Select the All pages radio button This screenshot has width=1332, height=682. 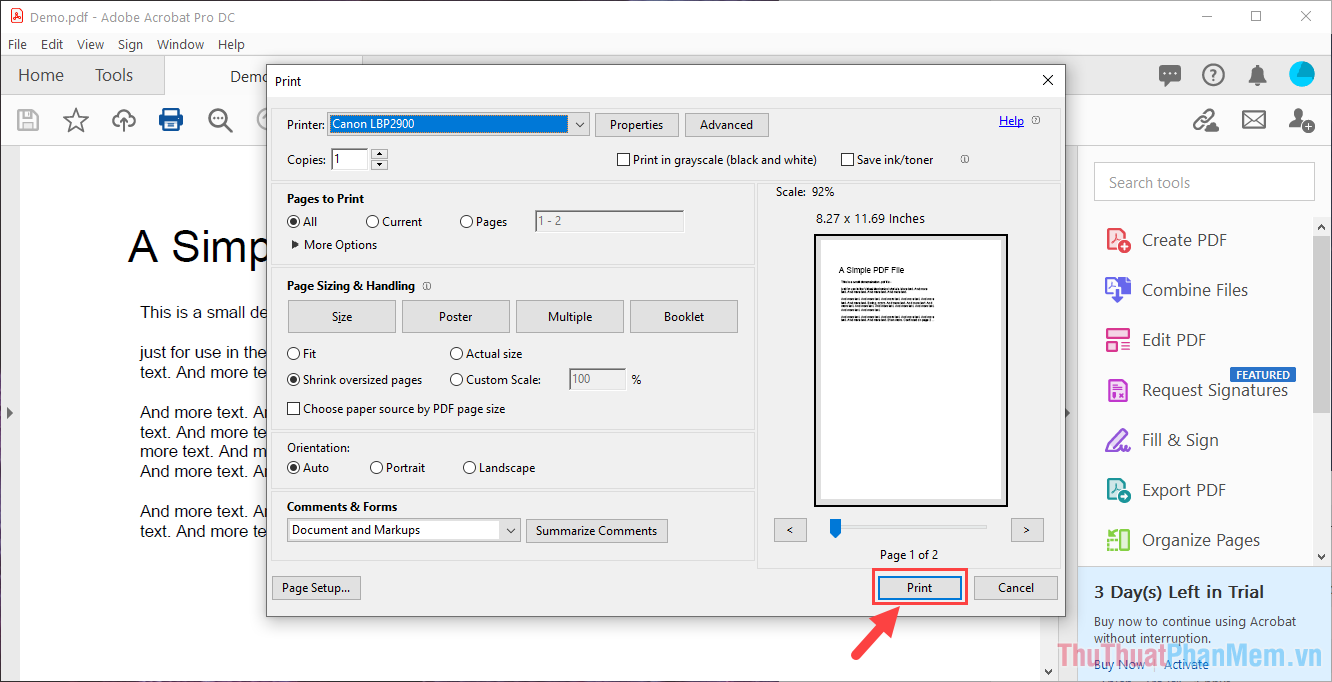click(294, 222)
